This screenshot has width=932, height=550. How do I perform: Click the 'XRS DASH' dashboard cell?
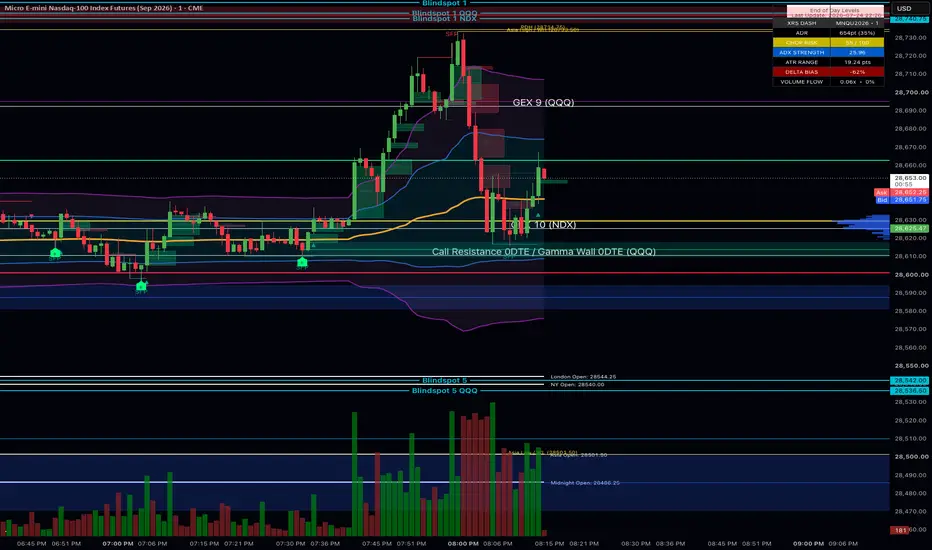(801, 23)
